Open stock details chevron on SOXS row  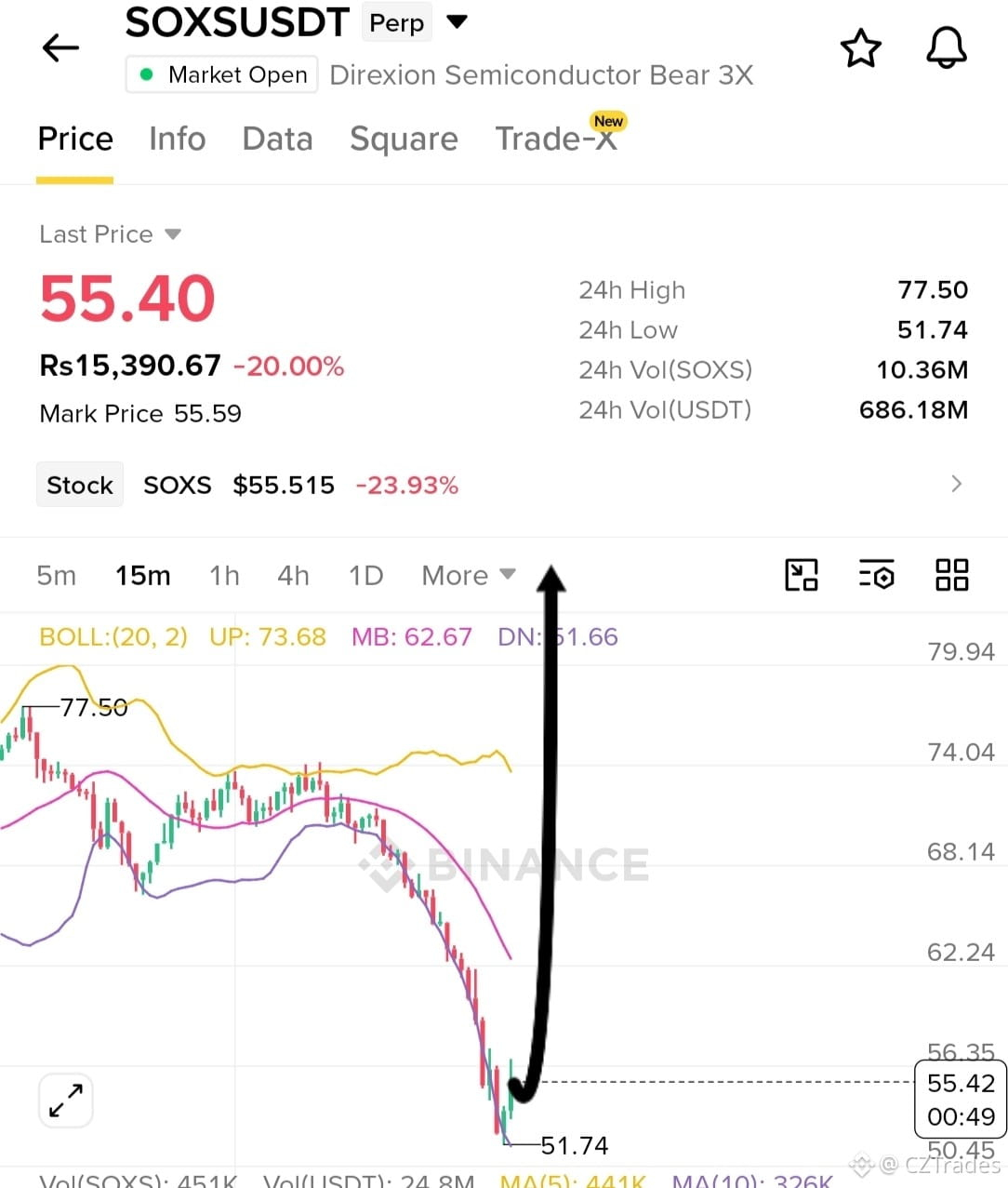tap(956, 484)
